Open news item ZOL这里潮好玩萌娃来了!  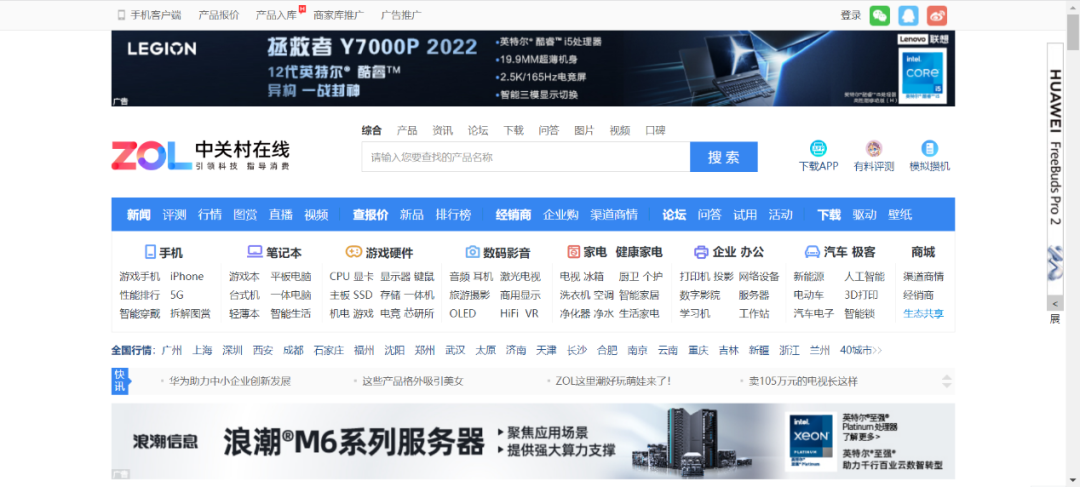(x=613, y=381)
